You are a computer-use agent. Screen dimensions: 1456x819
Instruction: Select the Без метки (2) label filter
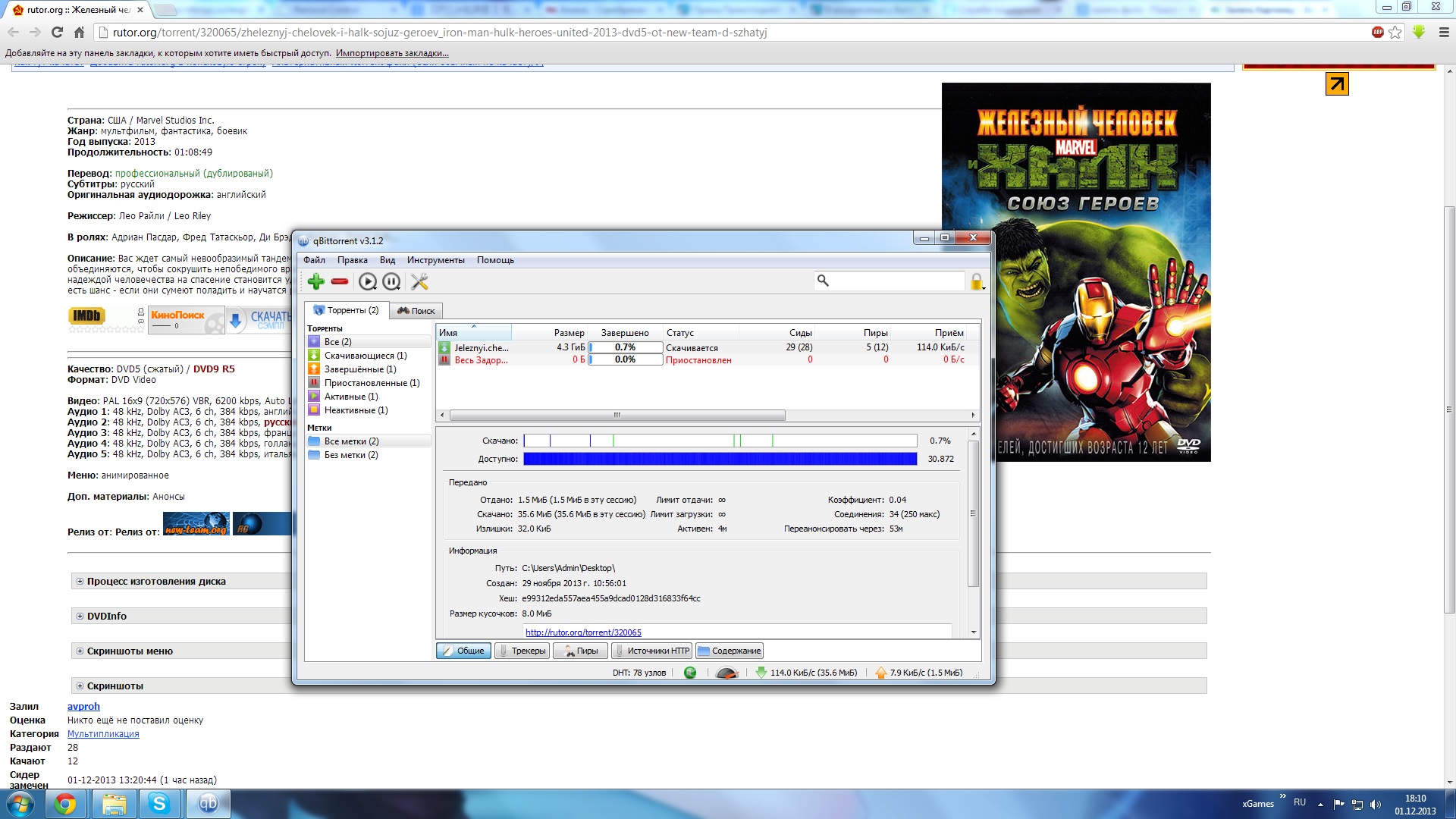tap(350, 455)
